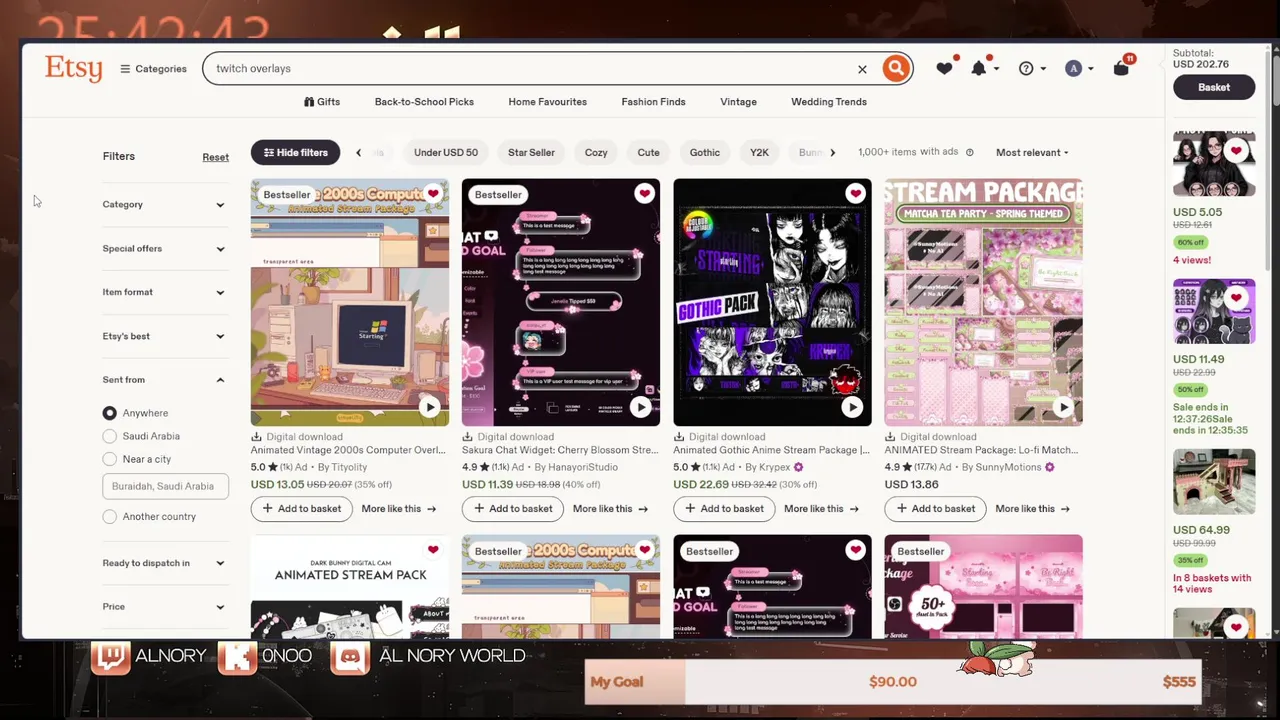Toggle favourite heart on Gothic Anime Stream Package
This screenshot has height=720, width=1280.
pos(855,194)
